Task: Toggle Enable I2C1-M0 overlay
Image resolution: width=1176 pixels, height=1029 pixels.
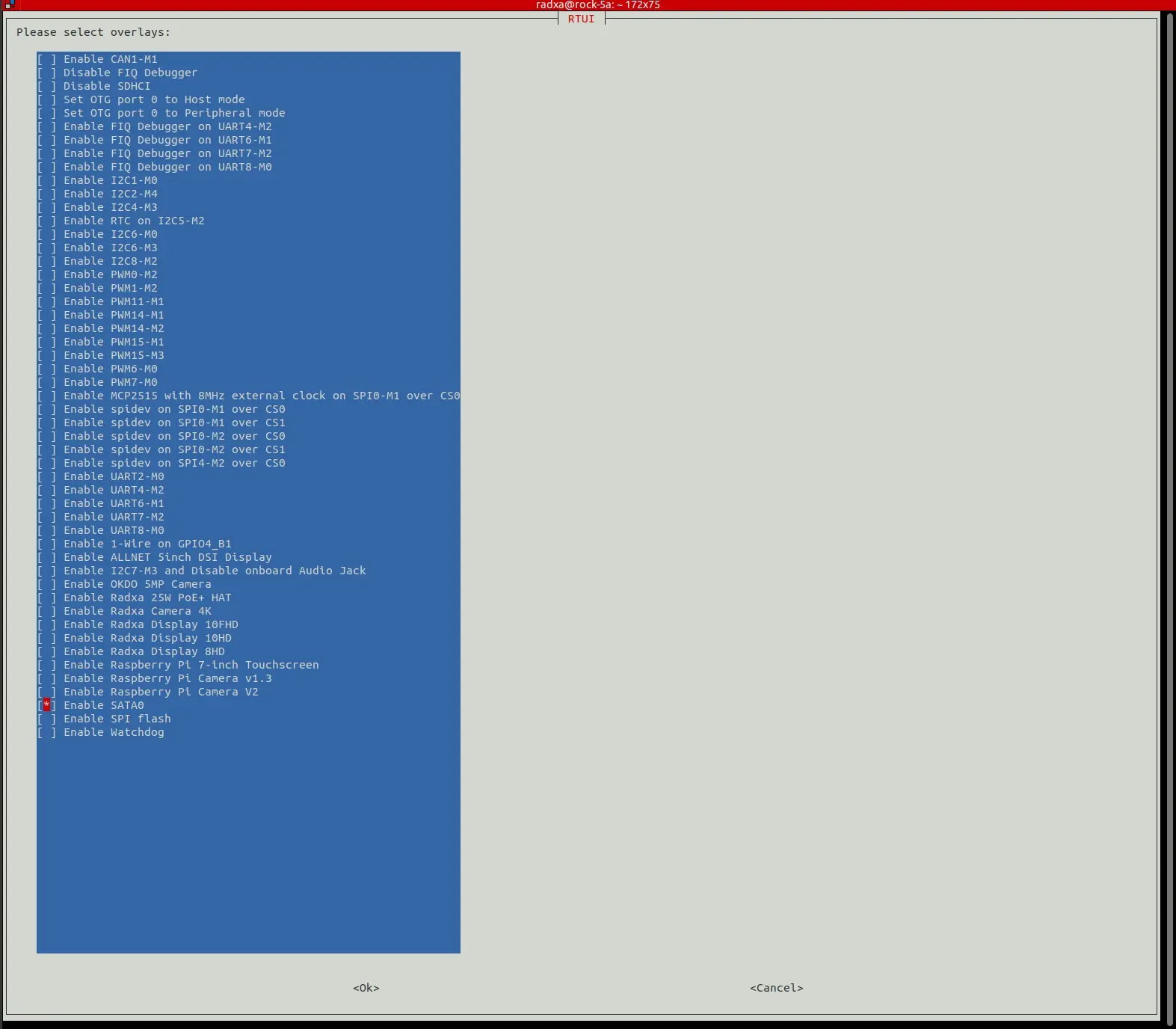Action: tap(46, 180)
